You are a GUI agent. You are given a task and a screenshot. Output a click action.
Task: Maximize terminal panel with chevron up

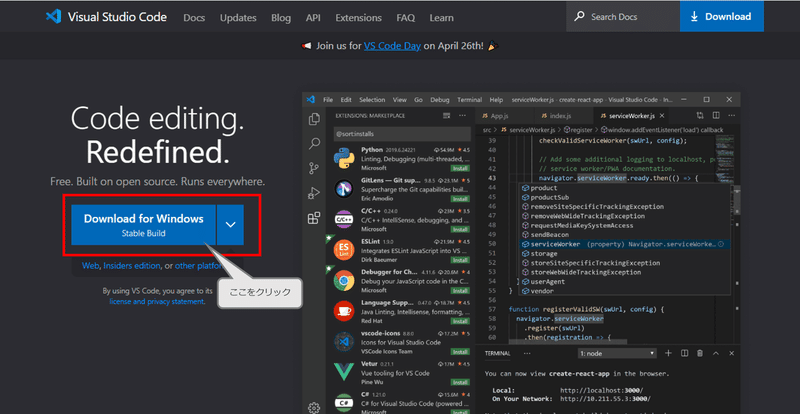click(716, 353)
